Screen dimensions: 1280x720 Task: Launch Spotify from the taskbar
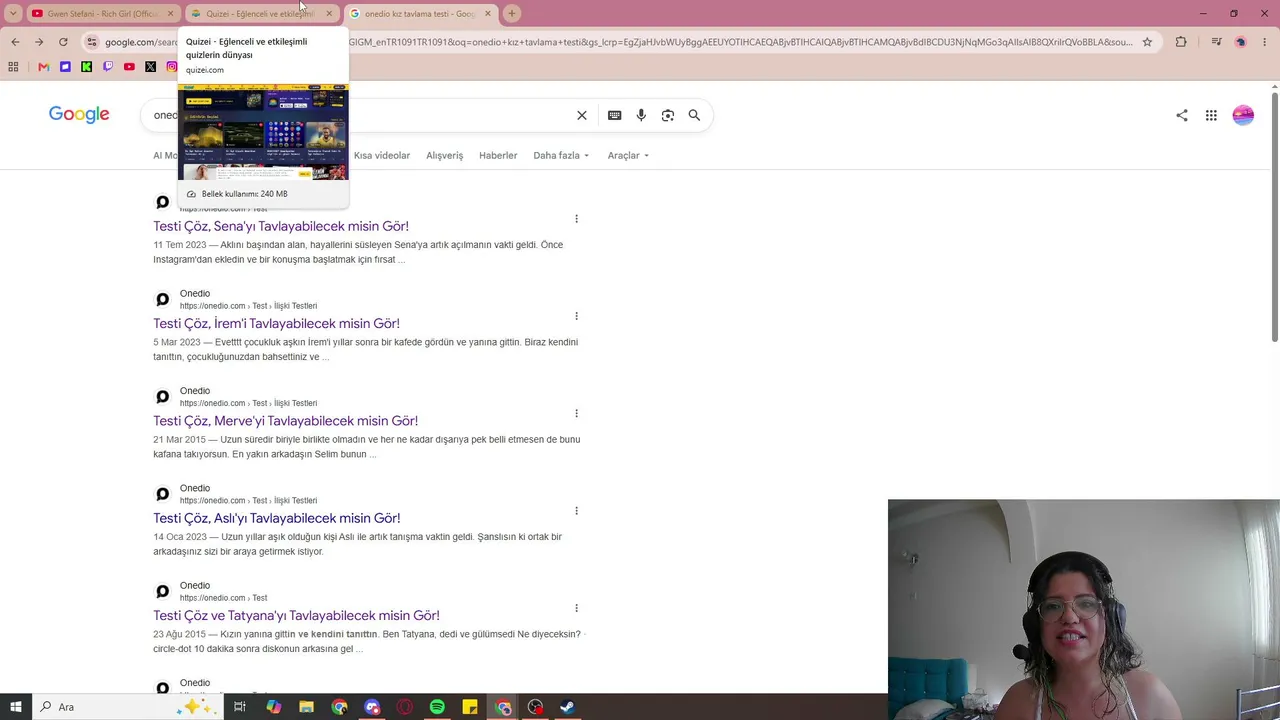(x=437, y=707)
